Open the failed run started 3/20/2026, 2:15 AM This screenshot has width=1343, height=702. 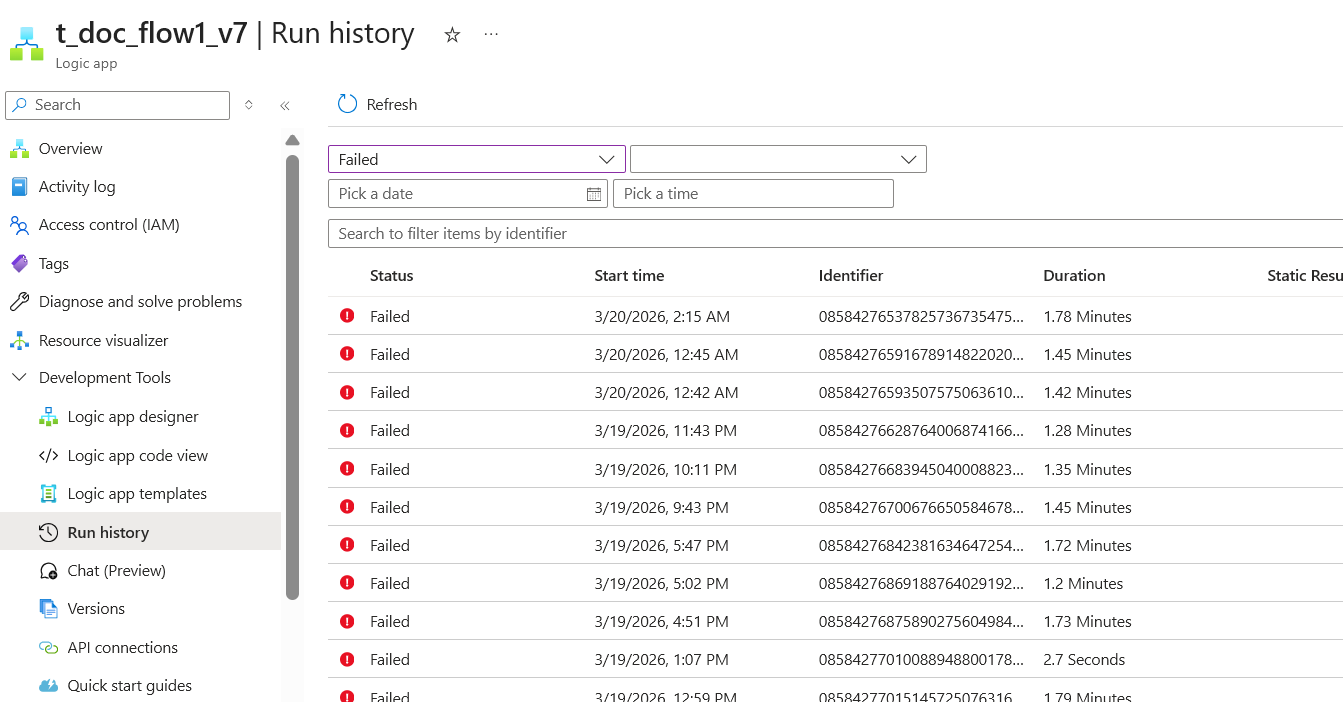pyautogui.click(x=662, y=317)
